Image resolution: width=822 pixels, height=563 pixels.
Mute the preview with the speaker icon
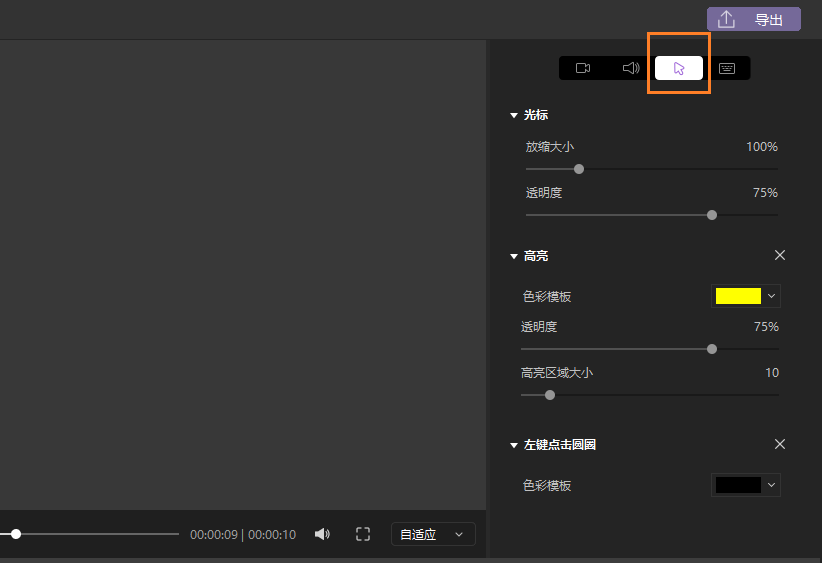point(322,534)
